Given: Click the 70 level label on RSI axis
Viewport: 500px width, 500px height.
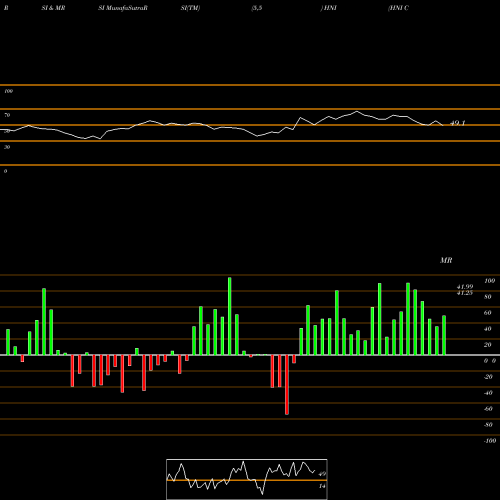Looking at the screenshot, I should (7, 115).
